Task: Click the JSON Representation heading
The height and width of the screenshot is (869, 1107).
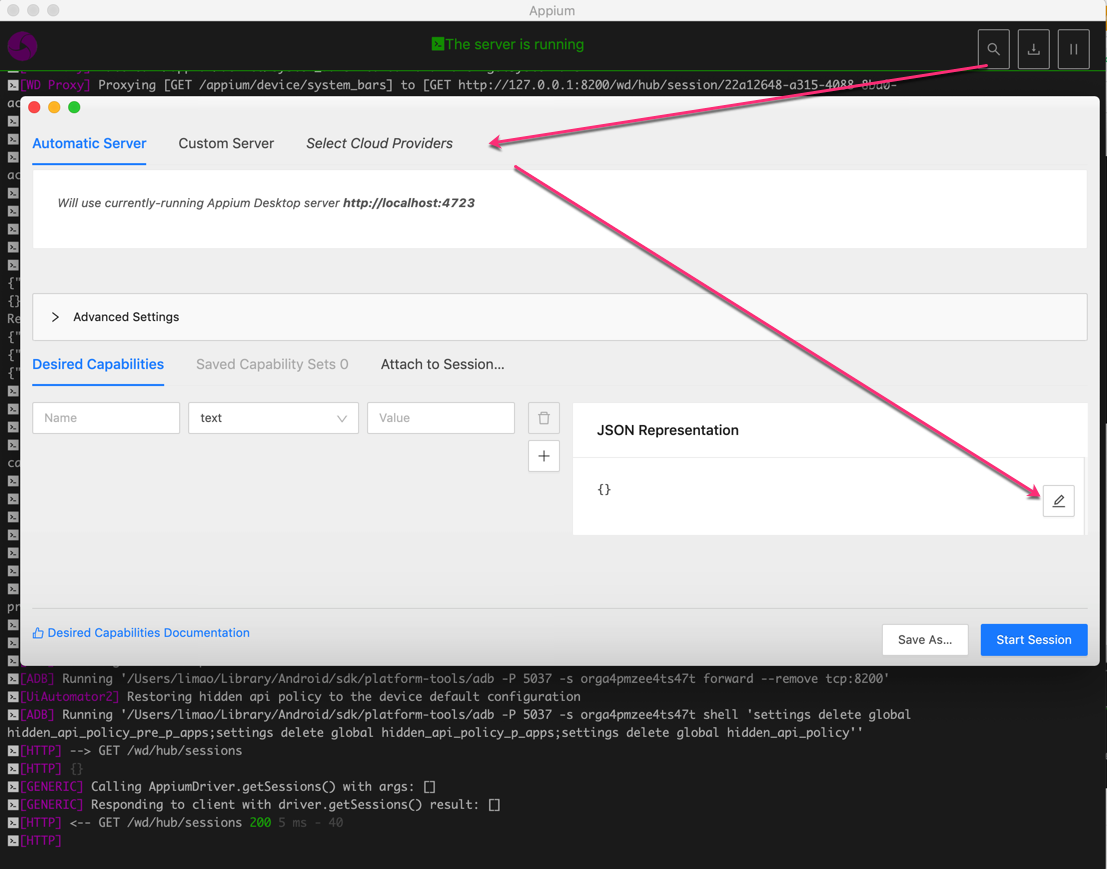Action: pos(668,431)
